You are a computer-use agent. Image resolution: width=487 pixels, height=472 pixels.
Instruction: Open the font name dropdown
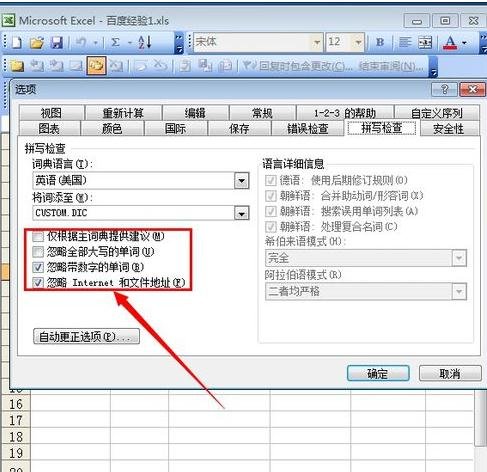coord(317,42)
